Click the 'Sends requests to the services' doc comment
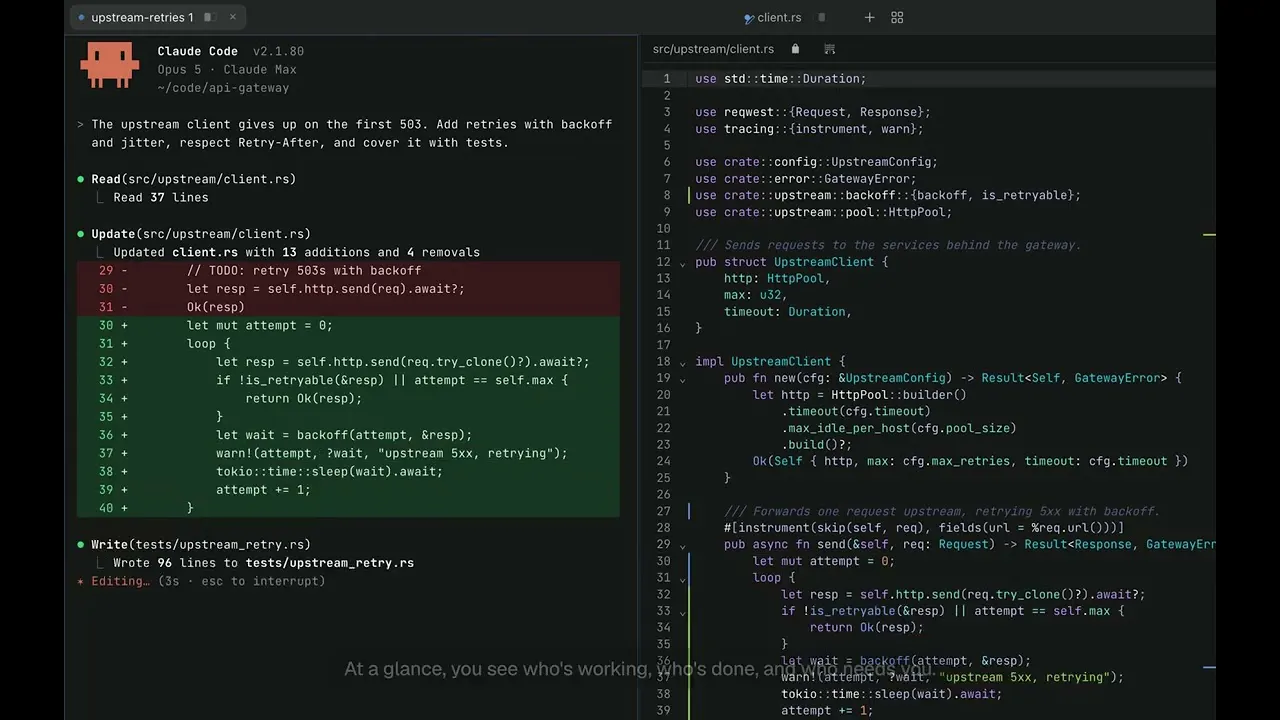This screenshot has height=720, width=1280. click(903, 245)
